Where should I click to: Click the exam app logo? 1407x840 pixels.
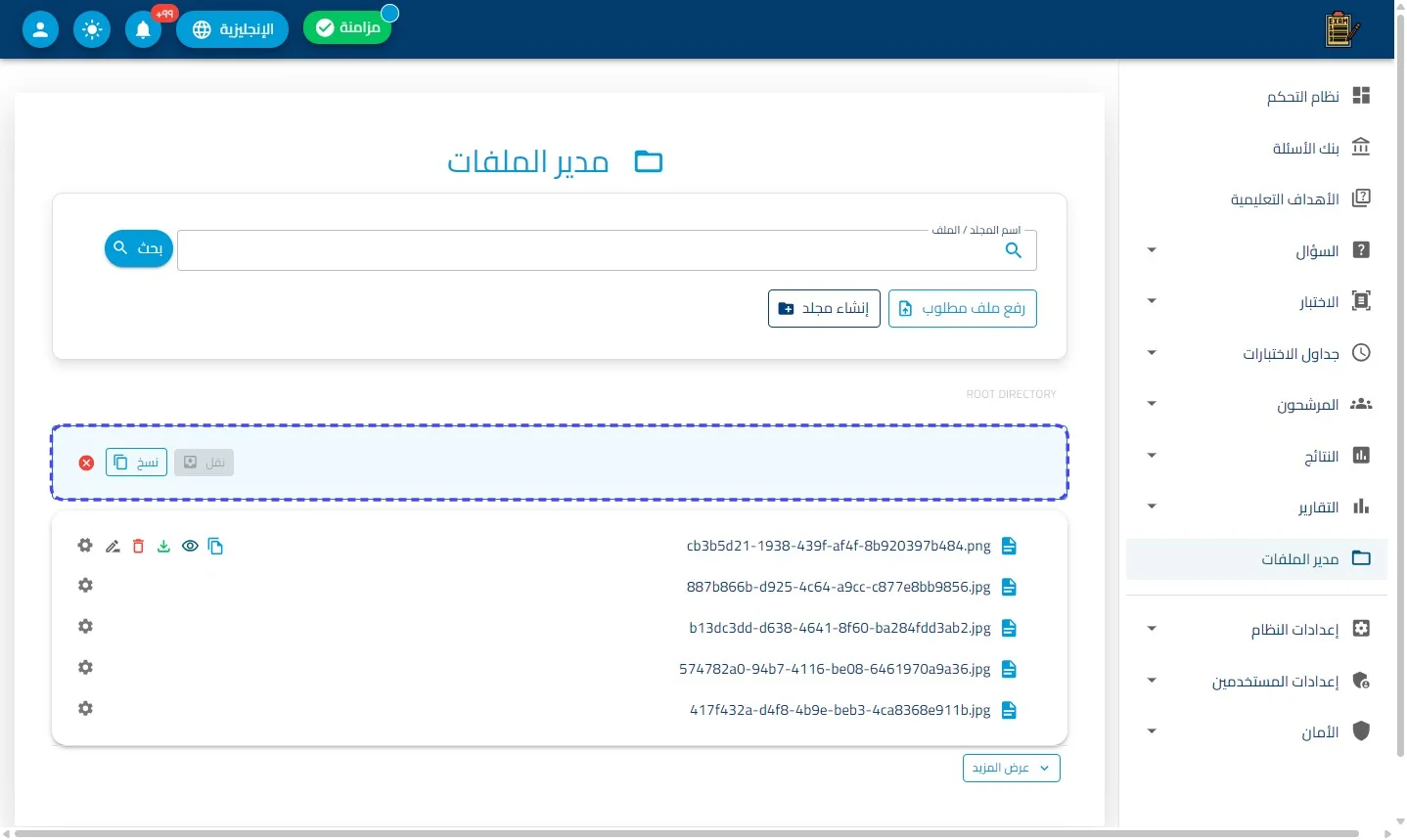(x=1341, y=29)
